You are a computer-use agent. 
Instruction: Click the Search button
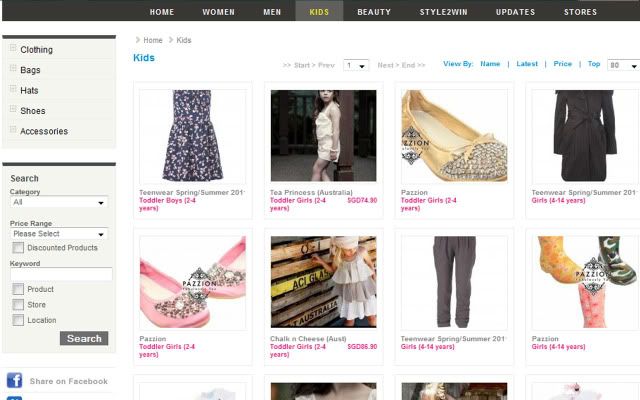tap(84, 338)
